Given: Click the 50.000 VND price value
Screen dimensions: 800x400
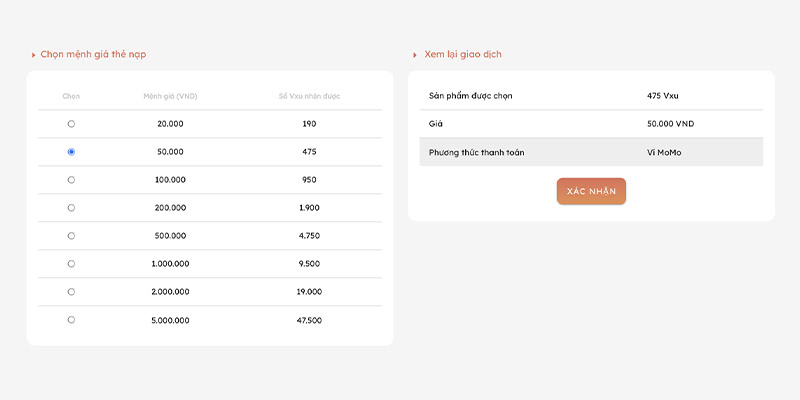Looking at the screenshot, I should pos(670,124).
